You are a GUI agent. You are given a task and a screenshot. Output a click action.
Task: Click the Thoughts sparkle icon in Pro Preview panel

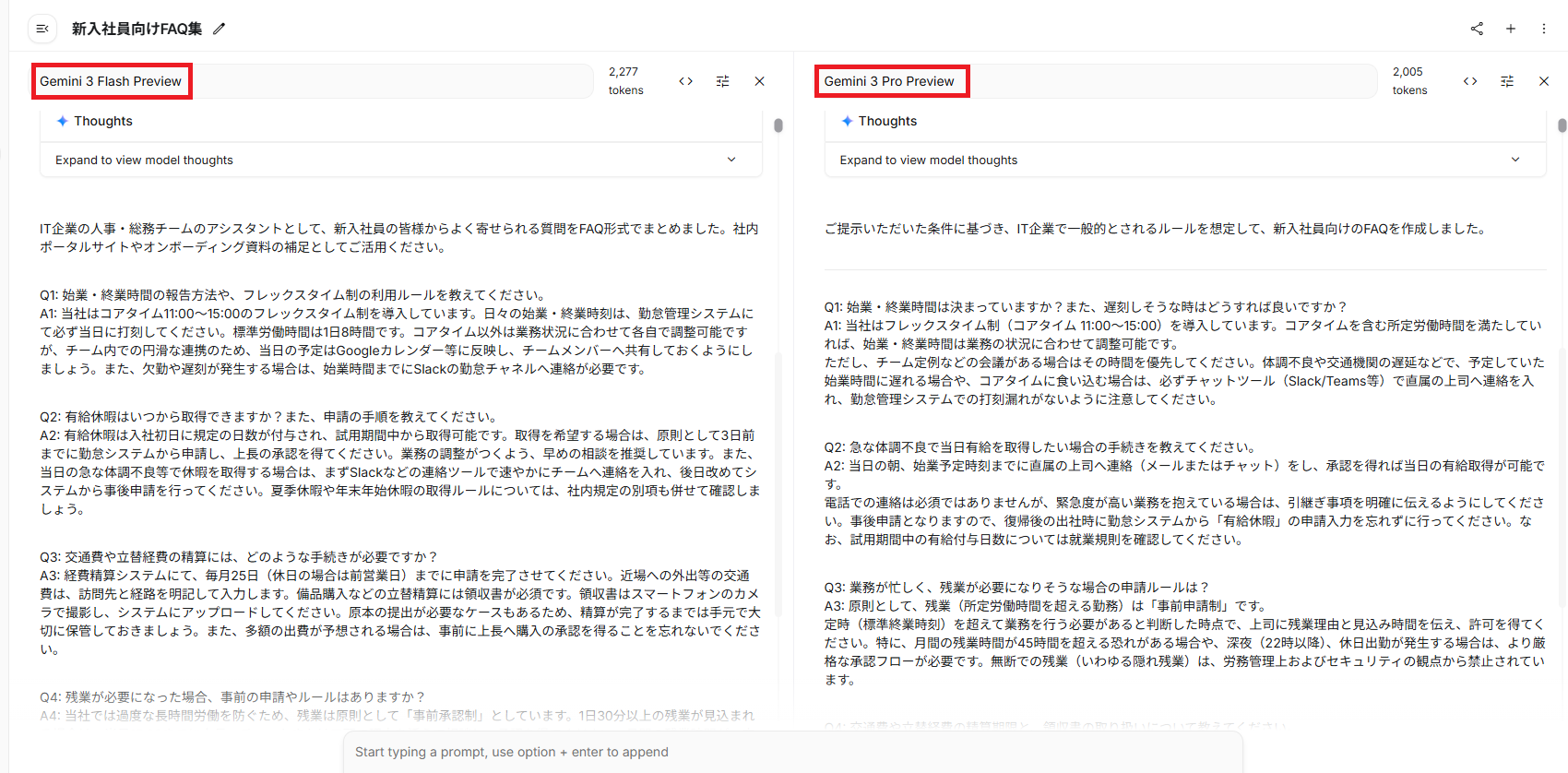coord(847,121)
